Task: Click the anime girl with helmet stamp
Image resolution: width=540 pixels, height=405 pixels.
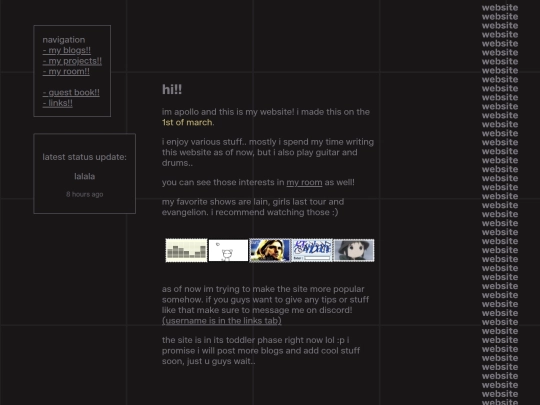Action: (354, 250)
